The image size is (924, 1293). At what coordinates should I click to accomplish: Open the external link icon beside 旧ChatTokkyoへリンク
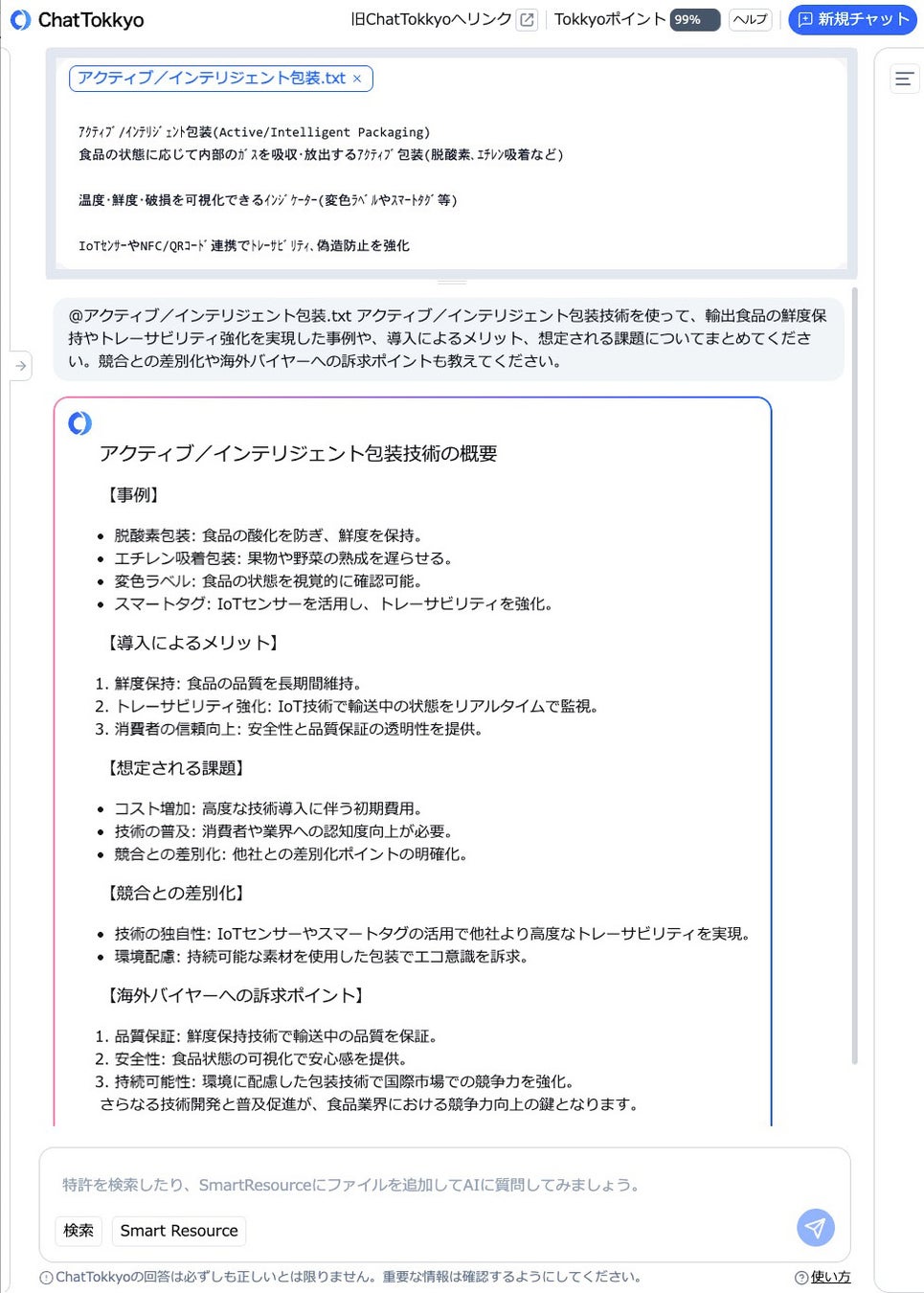527,19
